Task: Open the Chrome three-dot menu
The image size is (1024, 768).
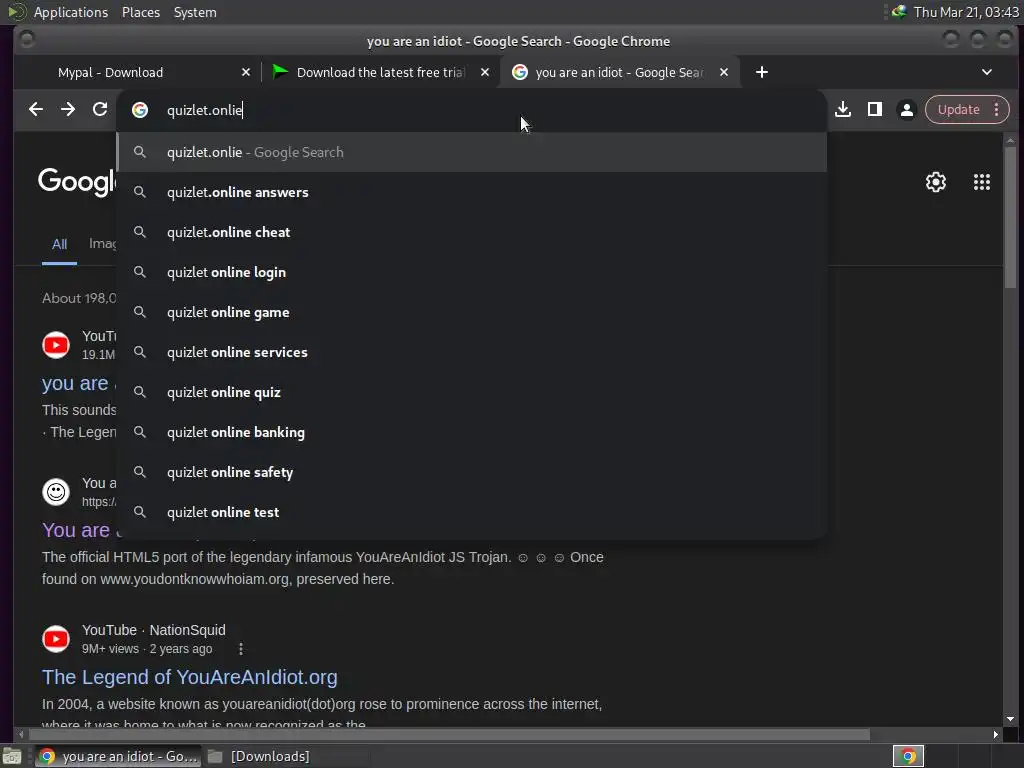Action: click(x=997, y=110)
